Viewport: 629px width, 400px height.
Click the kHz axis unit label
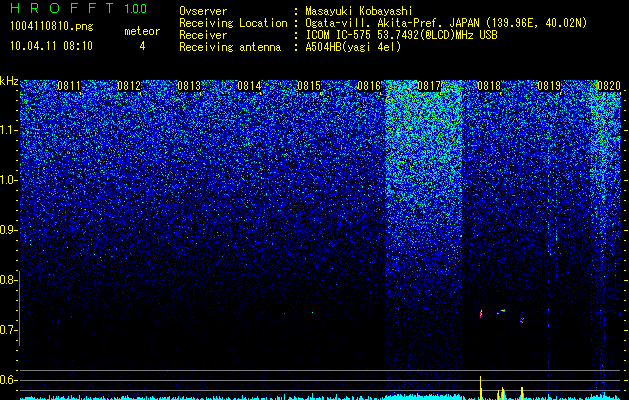[9, 81]
